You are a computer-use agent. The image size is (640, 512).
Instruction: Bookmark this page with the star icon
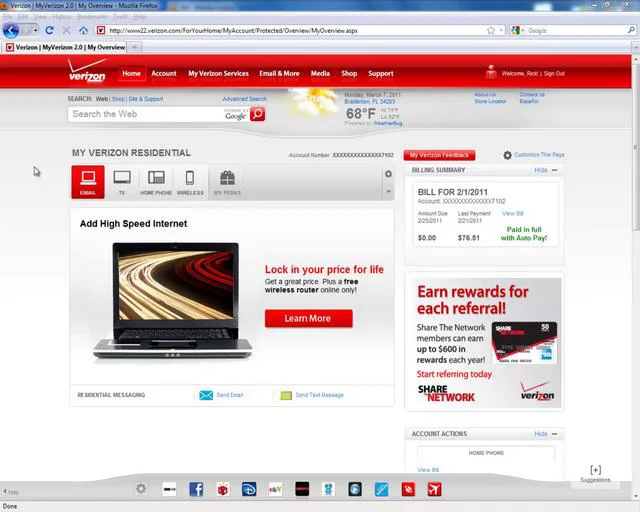coord(491,30)
